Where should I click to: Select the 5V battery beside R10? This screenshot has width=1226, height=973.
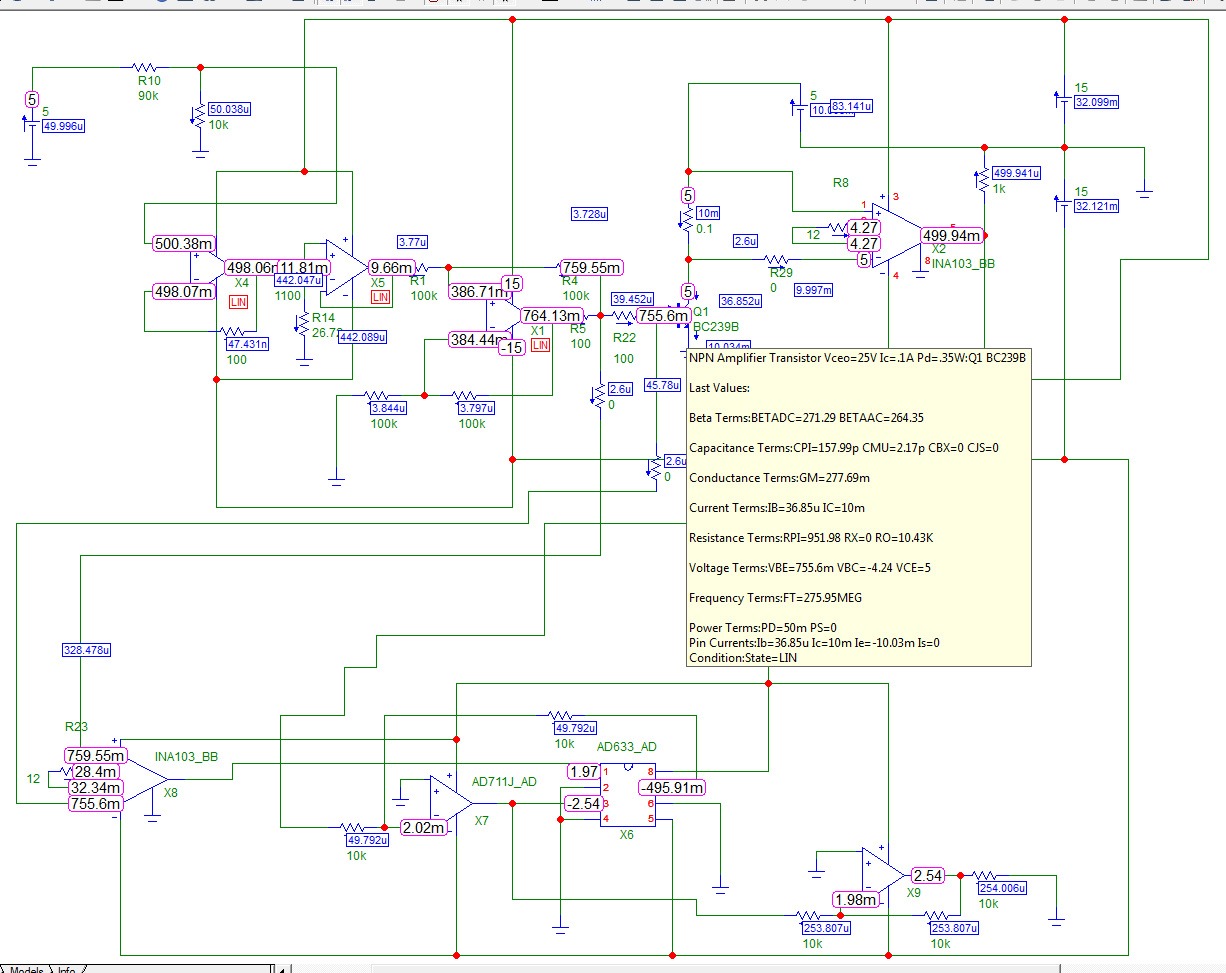tap(32, 121)
